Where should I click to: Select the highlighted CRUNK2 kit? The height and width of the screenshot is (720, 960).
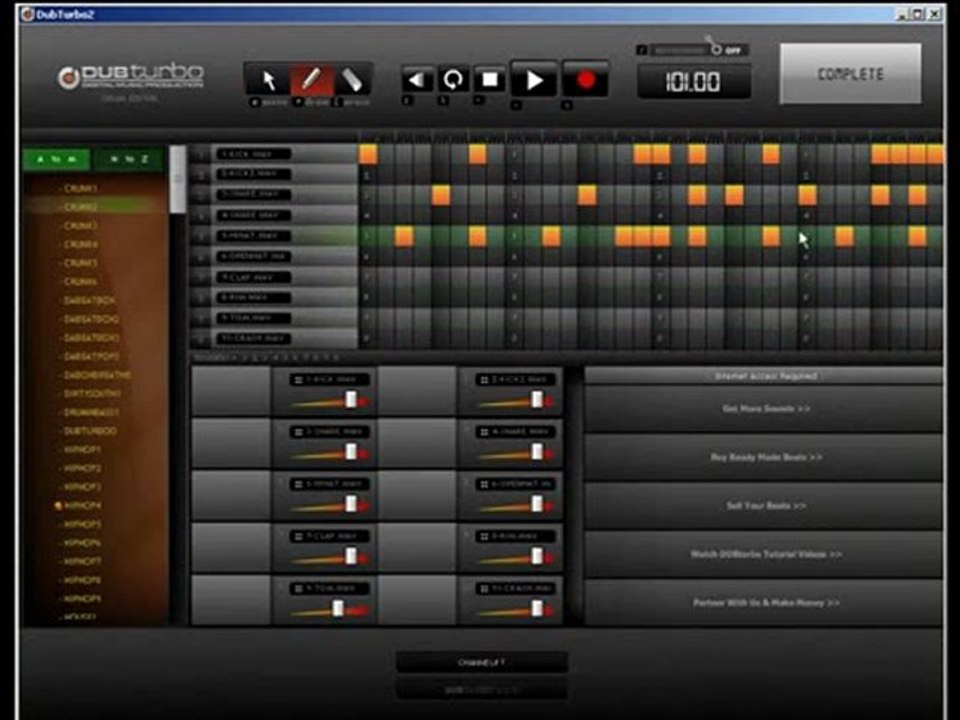tap(80, 207)
